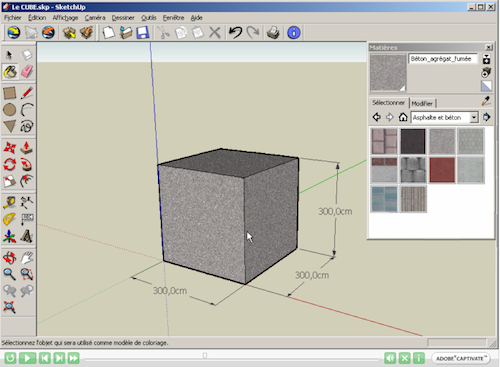Activate the Protractor tool

(9, 219)
